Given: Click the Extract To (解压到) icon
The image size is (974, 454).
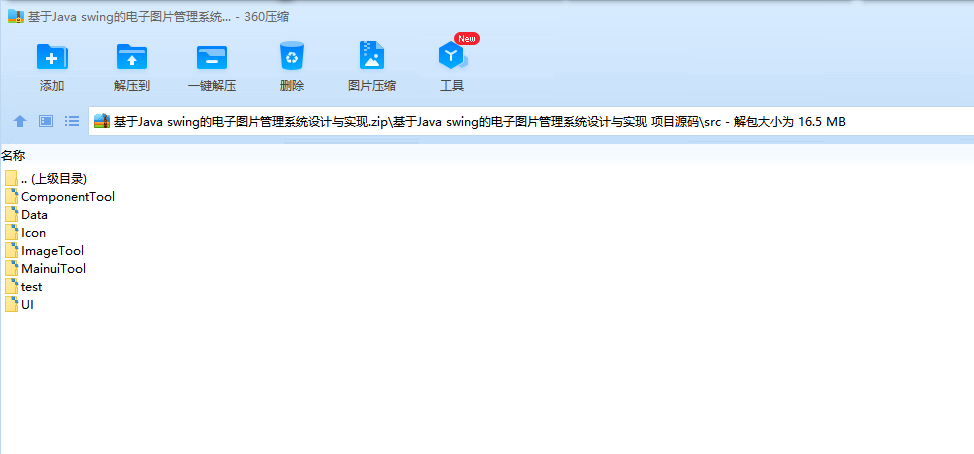Looking at the screenshot, I should tap(132, 57).
